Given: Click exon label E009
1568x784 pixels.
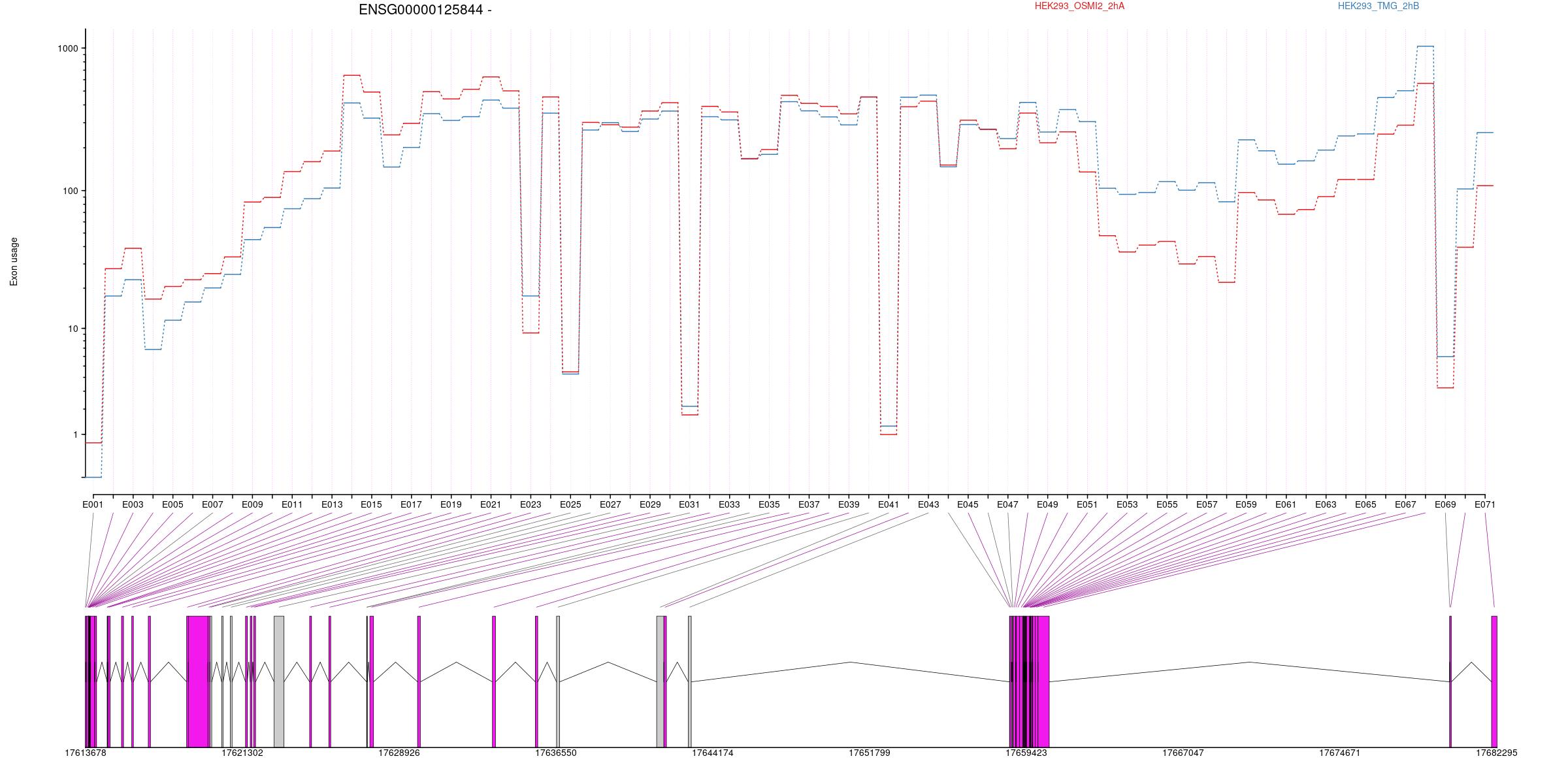Looking at the screenshot, I should point(252,504).
